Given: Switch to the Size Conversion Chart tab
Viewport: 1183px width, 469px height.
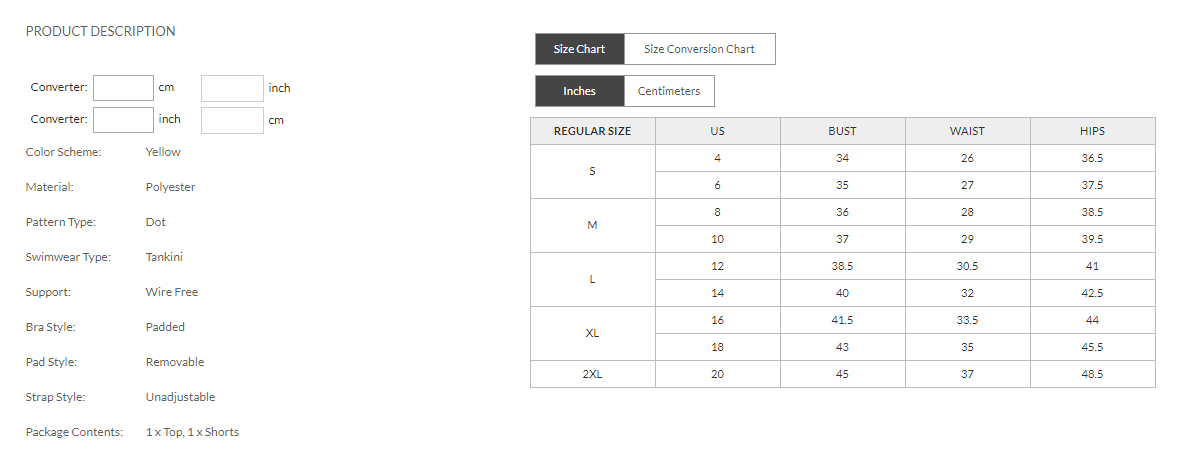Looking at the screenshot, I should [x=699, y=49].
